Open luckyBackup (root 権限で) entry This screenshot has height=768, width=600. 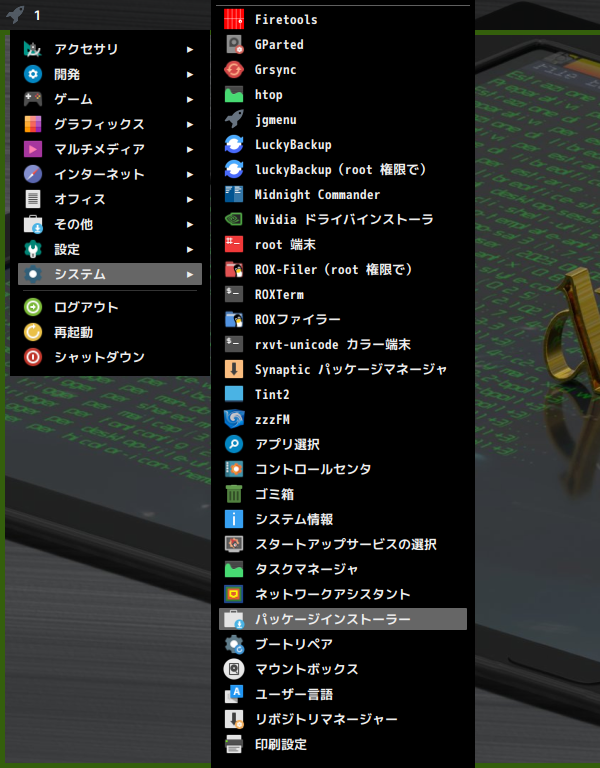click(343, 169)
